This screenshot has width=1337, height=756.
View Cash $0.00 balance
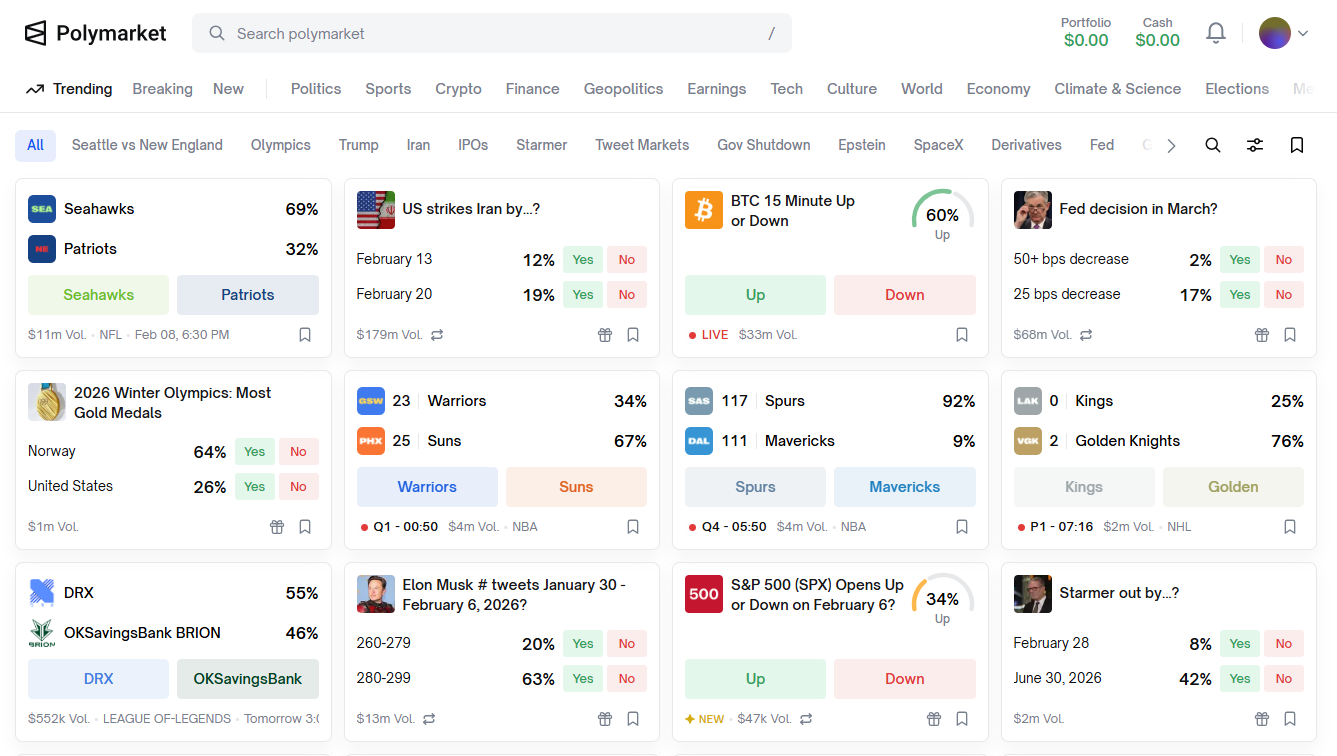(1158, 32)
